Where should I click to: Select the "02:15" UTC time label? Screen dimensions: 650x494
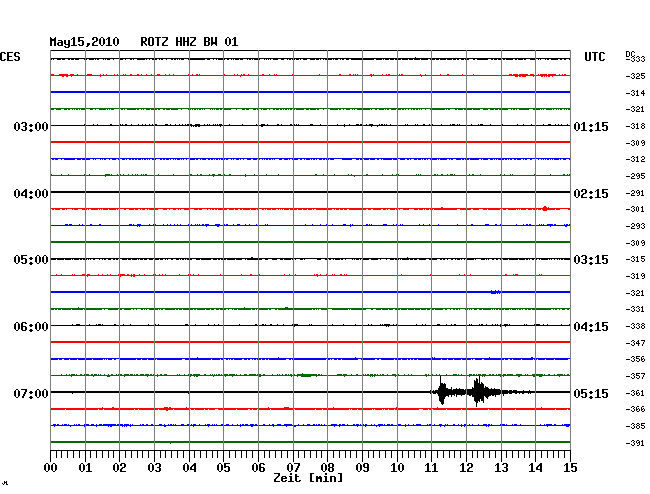click(x=591, y=194)
